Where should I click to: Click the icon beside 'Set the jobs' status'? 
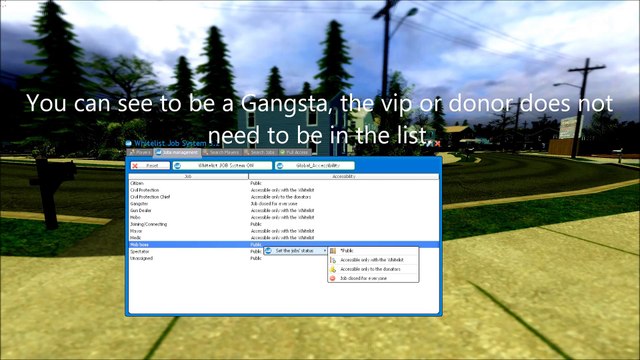pos(268,251)
